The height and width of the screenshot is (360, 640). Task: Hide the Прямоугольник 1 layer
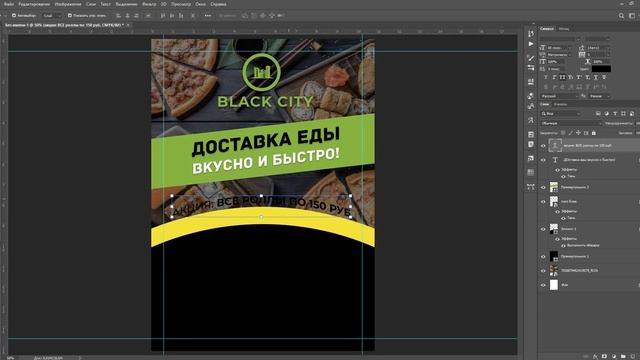click(543, 257)
